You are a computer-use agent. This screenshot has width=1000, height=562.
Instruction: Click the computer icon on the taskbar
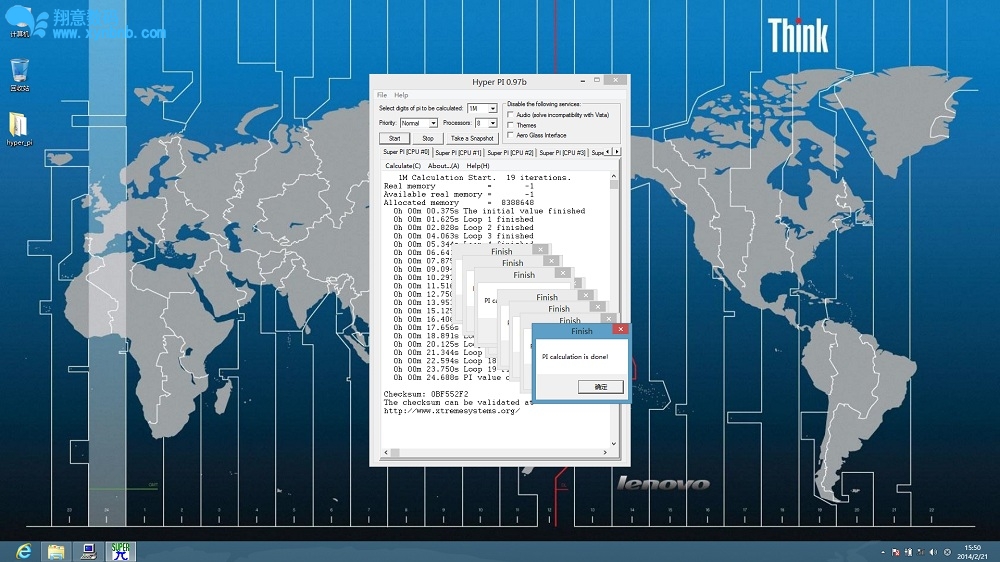click(88, 551)
